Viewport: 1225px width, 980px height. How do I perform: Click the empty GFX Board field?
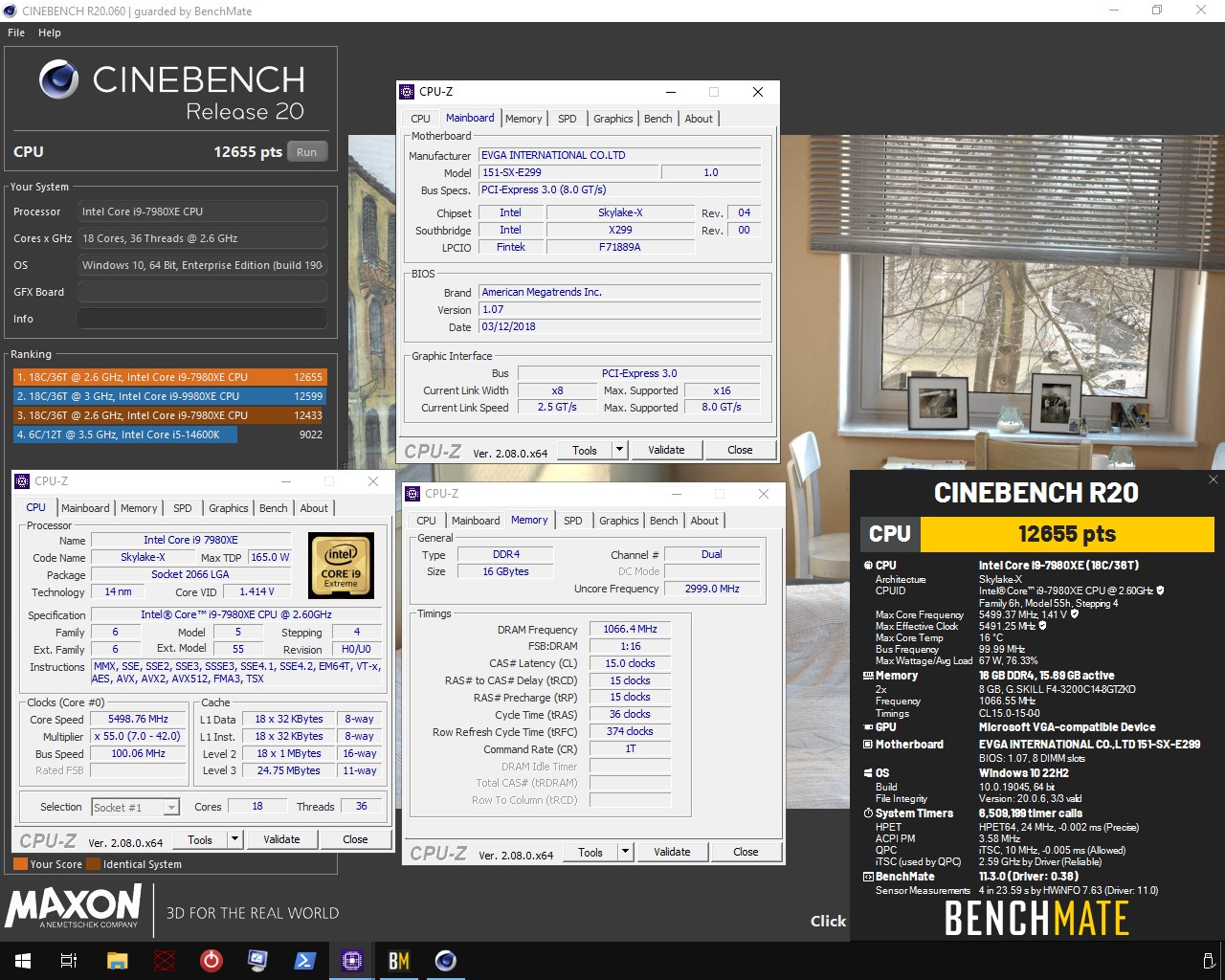point(202,292)
